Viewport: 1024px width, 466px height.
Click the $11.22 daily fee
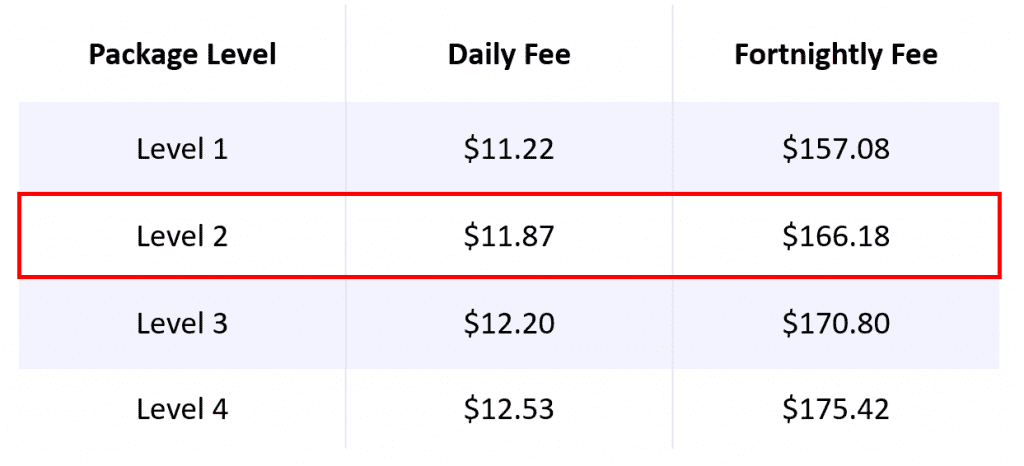509,149
